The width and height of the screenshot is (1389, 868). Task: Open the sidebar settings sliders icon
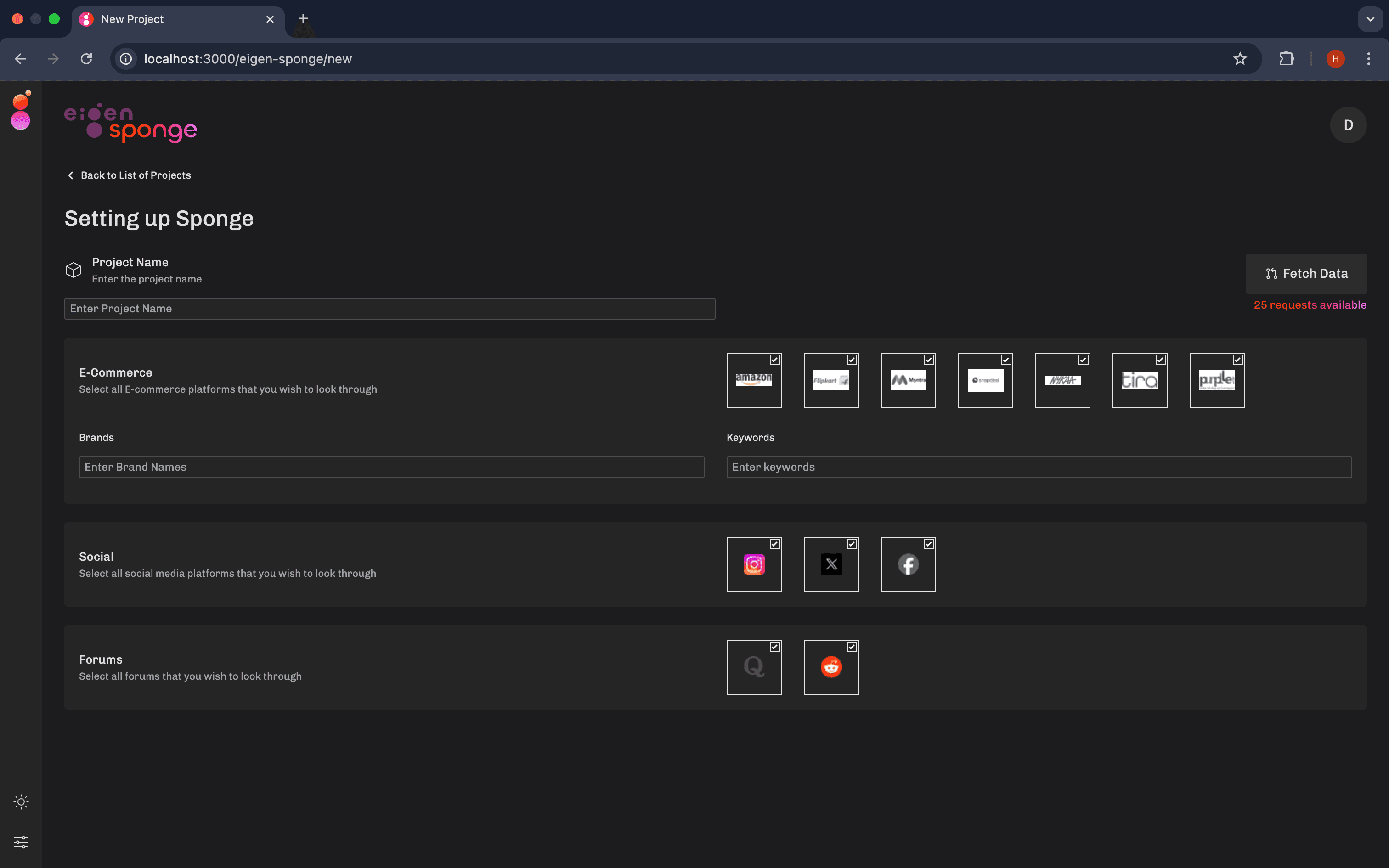[x=21, y=842]
